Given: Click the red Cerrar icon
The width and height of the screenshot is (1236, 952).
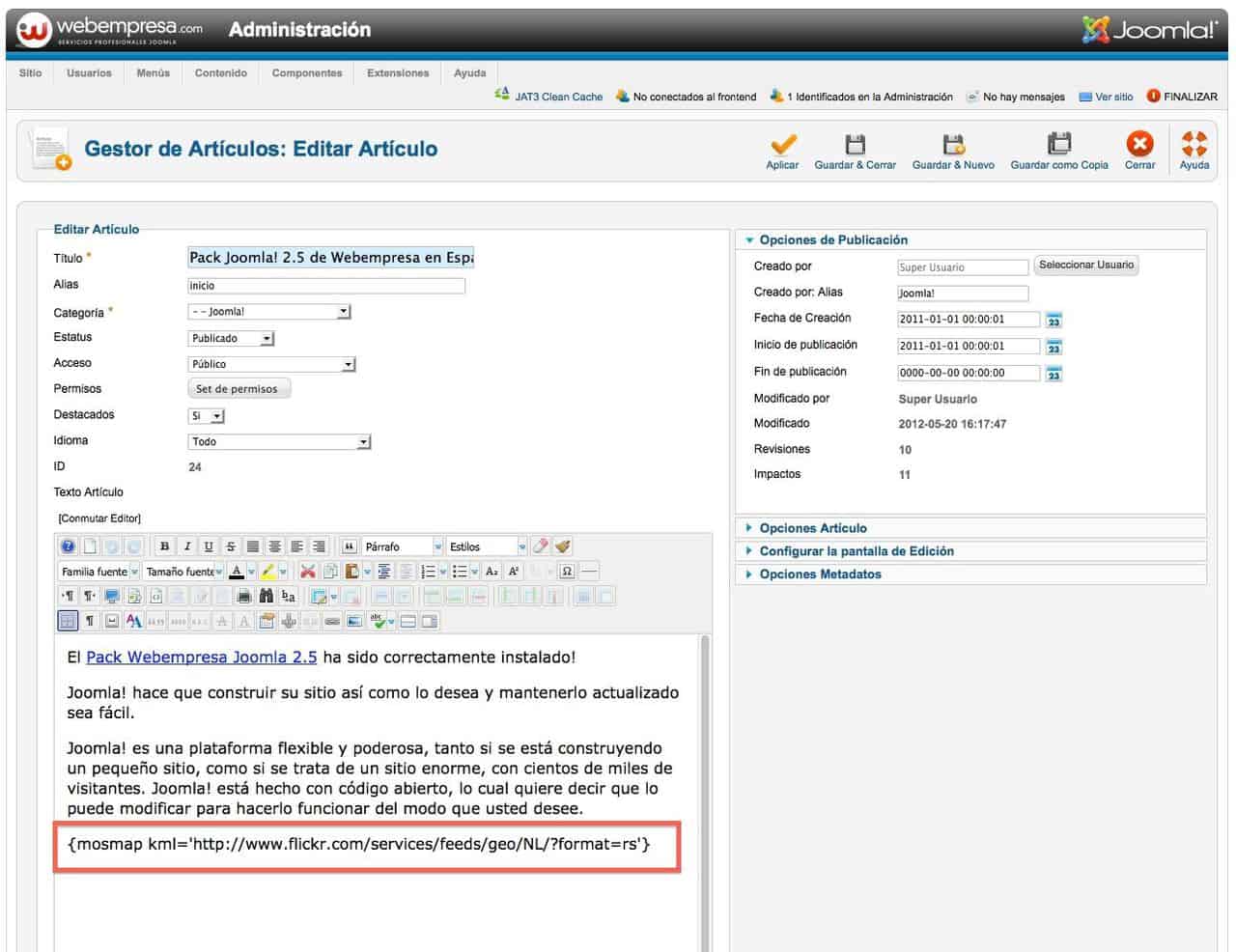Looking at the screenshot, I should 1139,144.
